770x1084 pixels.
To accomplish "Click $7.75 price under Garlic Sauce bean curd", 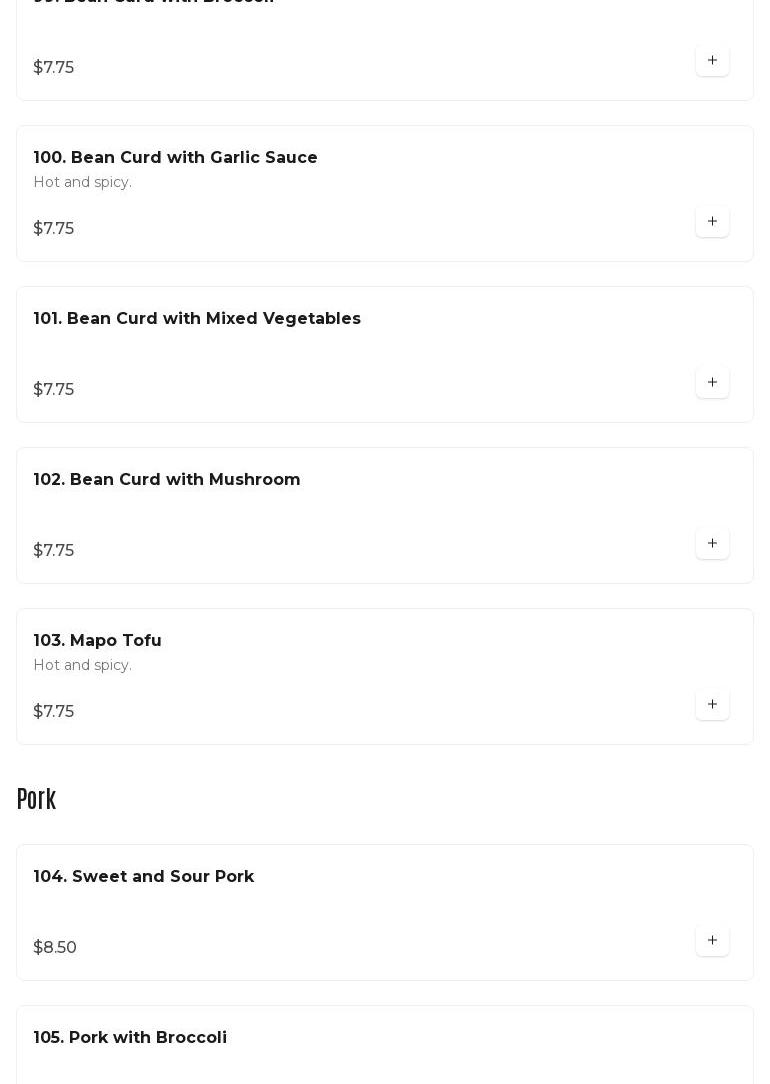I will 54,228.
